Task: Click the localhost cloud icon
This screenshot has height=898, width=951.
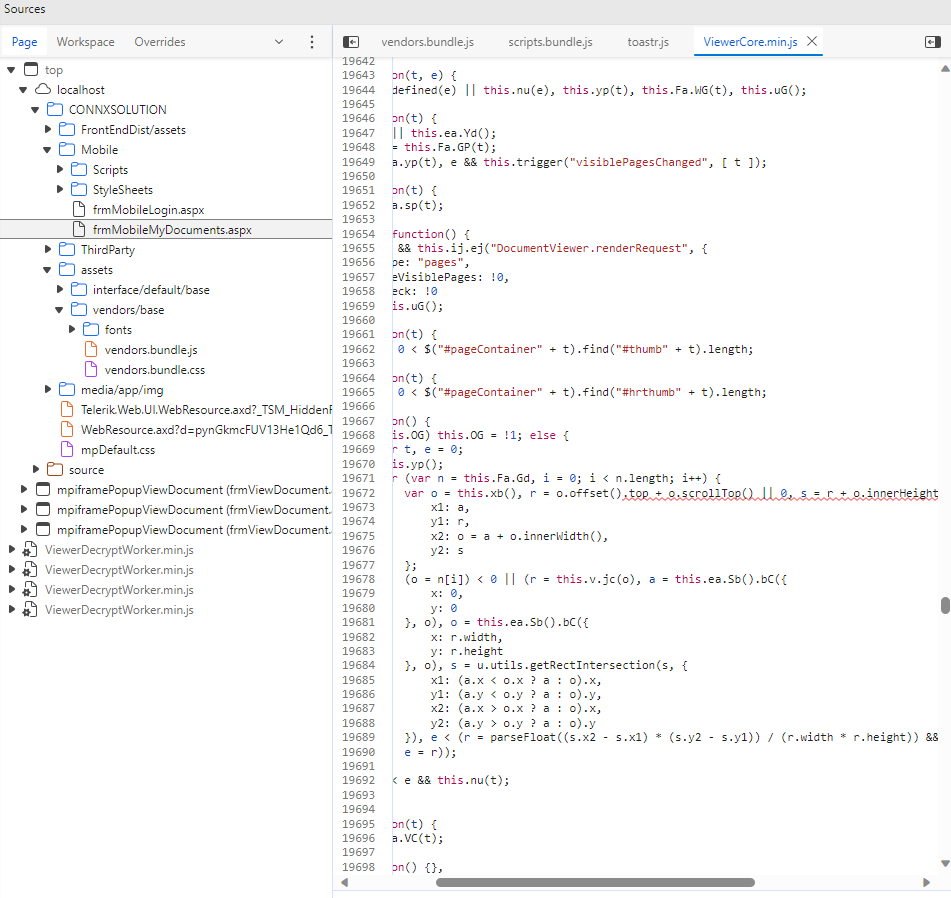Action: 43,90
